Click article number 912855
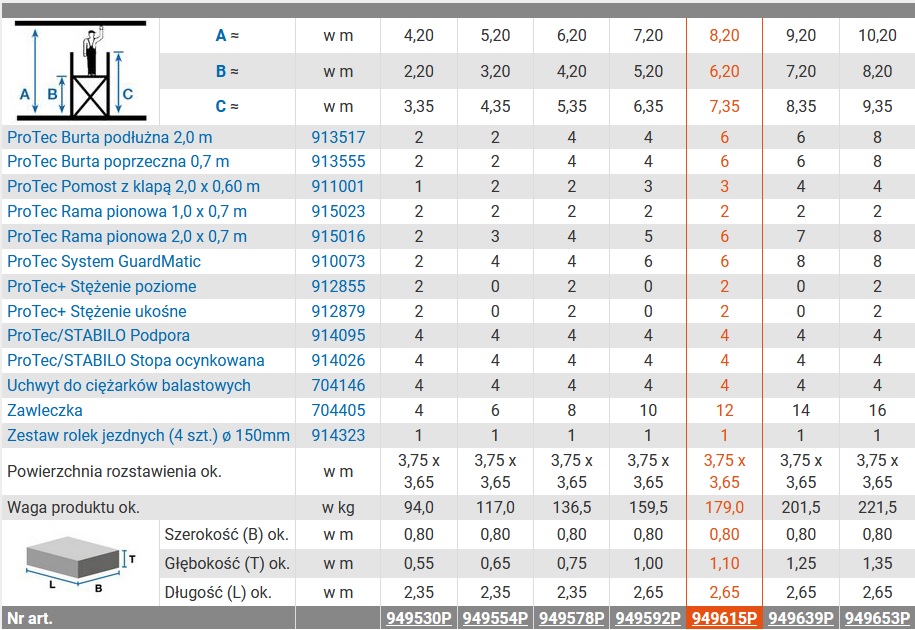915x630 pixels. point(338,286)
